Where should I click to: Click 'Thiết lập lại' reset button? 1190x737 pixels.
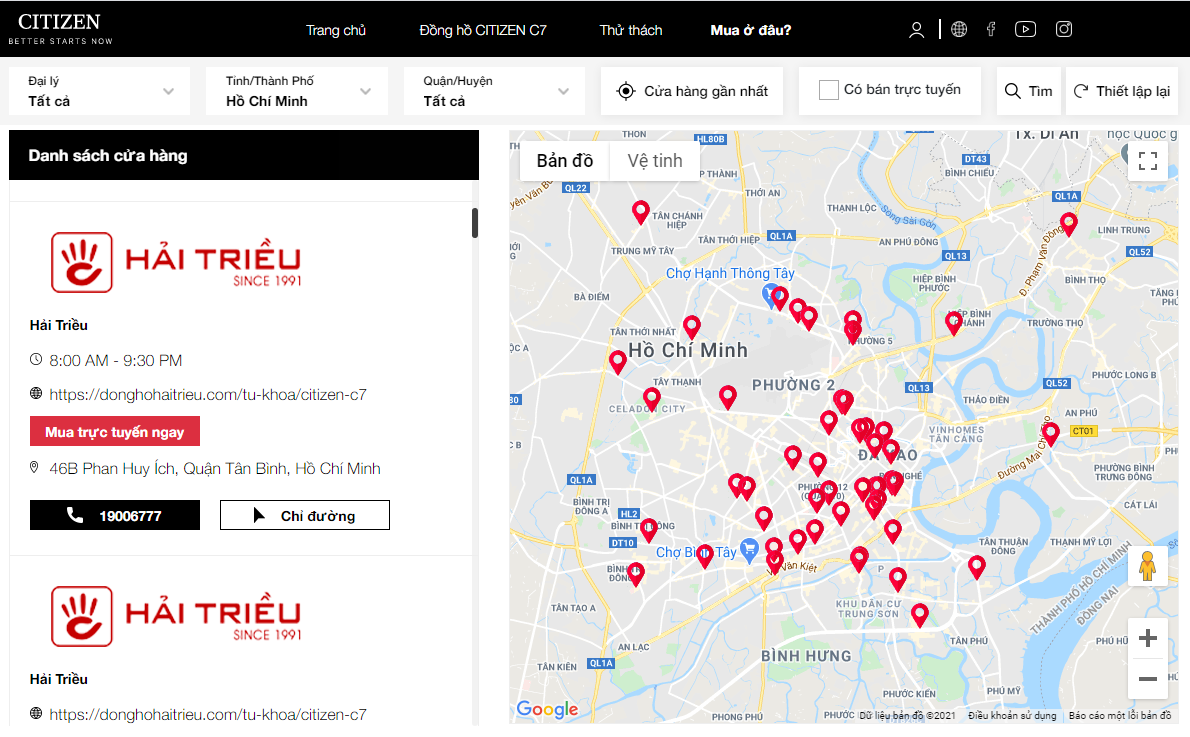click(x=1122, y=91)
